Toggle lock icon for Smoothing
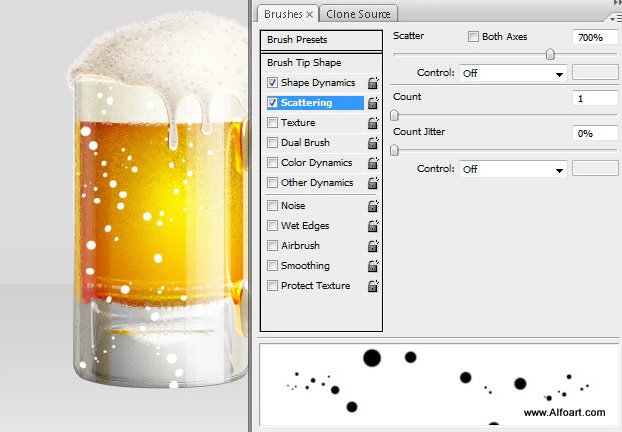This screenshot has width=622, height=432. [x=372, y=265]
